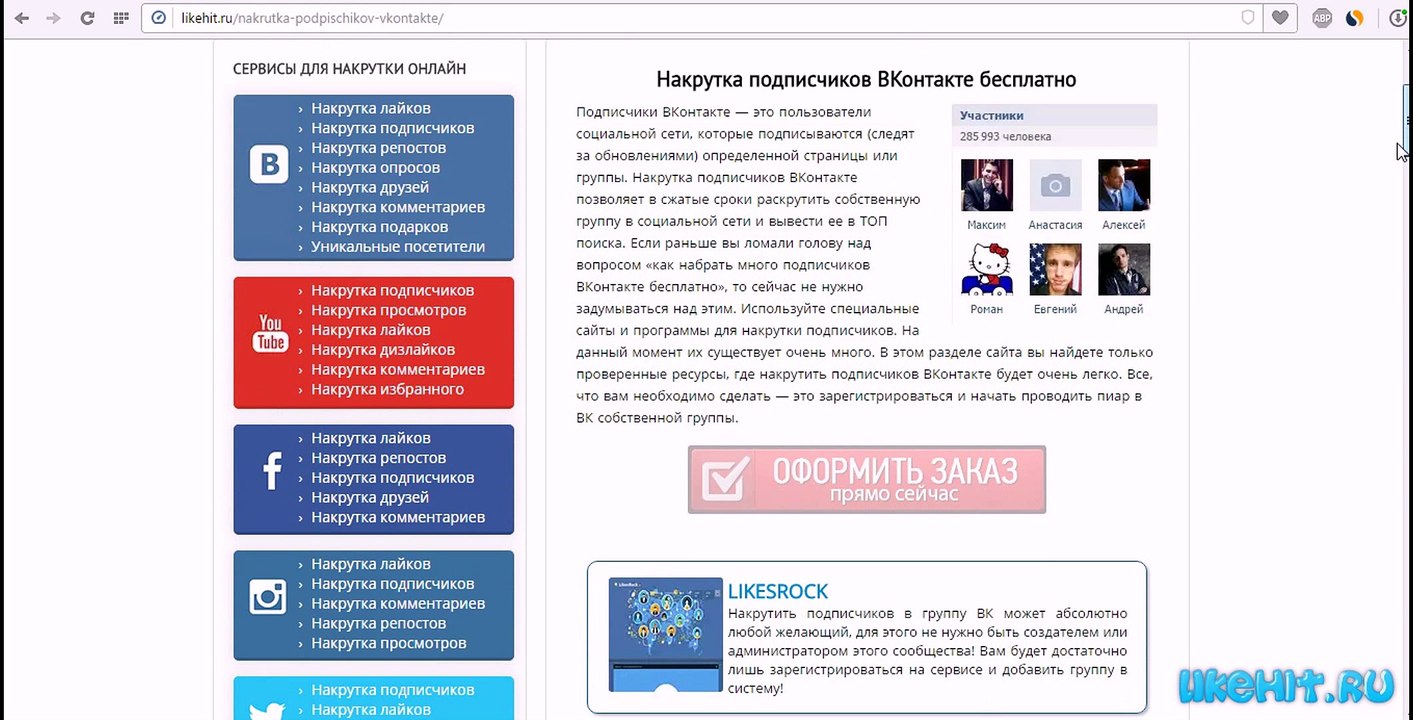Click heading 'Накрутка подписчиков ВКонтакте бесплатно'
This screenshot has height=720, width=1413.
[x=866, y=79]
